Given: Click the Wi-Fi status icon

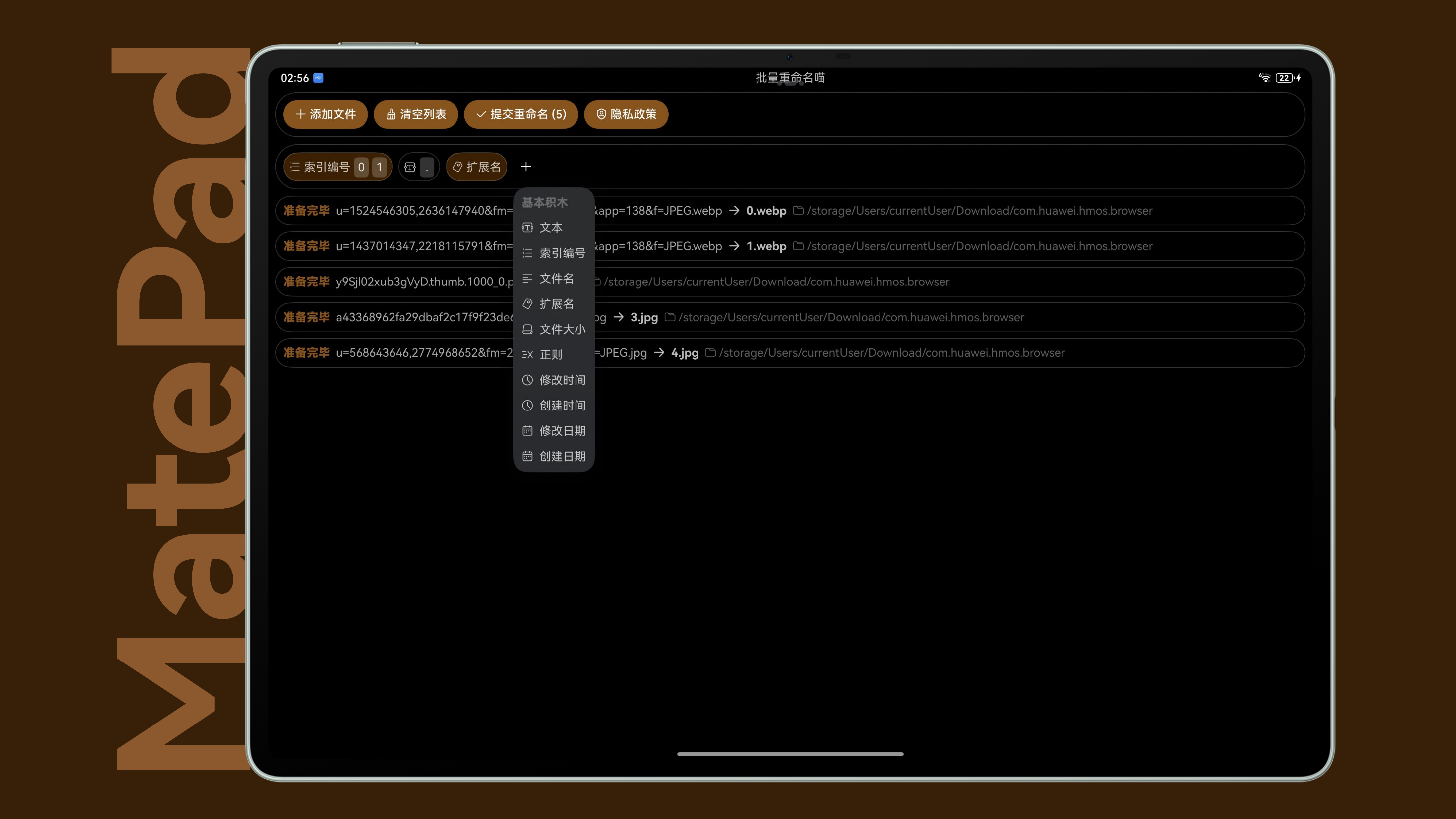Looking at the screenshot, I should pyautogui.click(x=1264, y=78).
